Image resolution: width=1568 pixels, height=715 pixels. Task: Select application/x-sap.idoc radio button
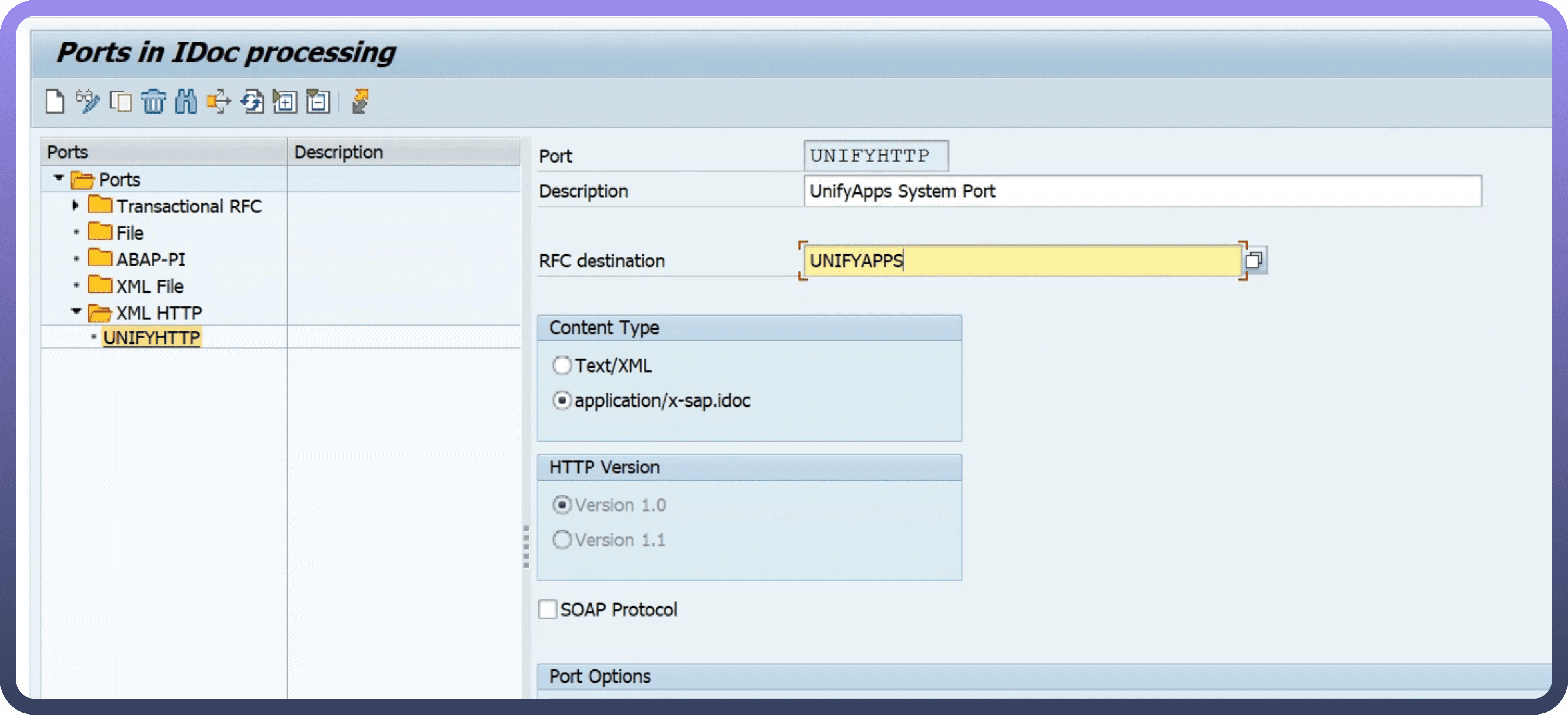coord(561,400)
